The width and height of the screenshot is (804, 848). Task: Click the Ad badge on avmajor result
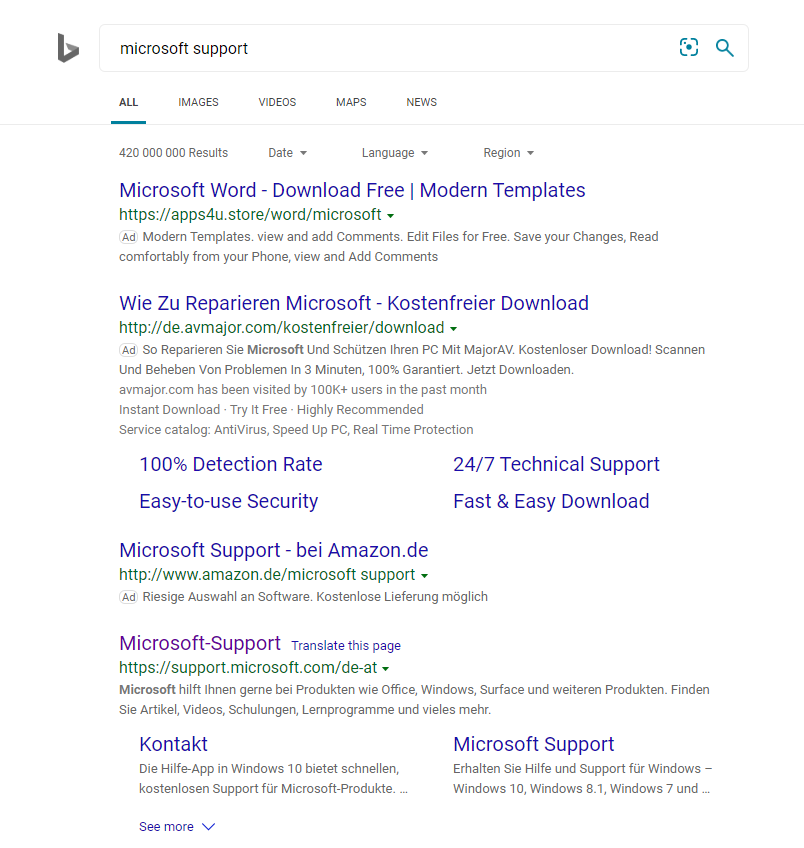[129, 350]
